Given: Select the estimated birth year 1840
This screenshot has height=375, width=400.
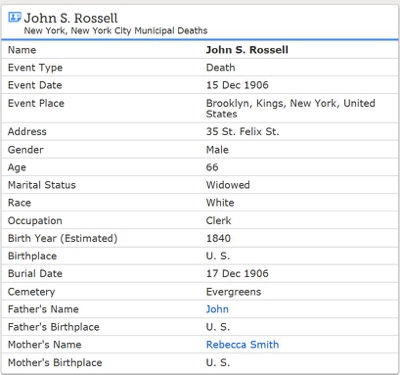Looking at the screenshot, I should pyautogui.click(x=218, y=238).
